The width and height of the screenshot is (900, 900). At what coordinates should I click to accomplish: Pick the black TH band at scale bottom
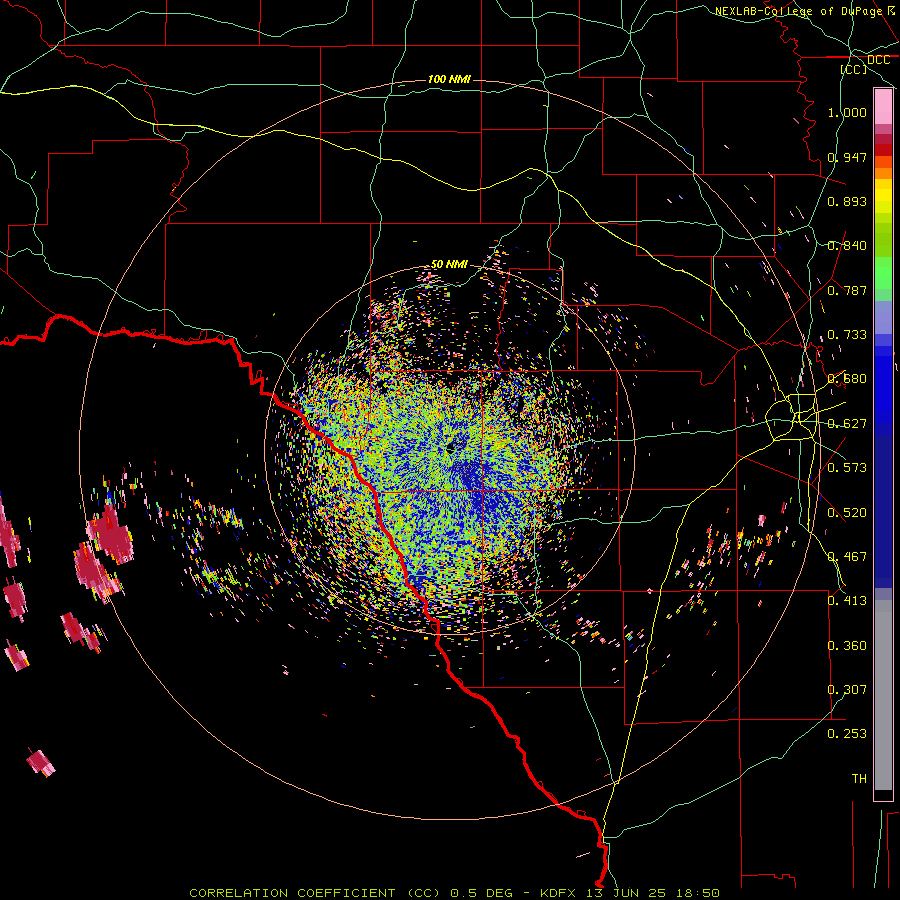point(883,794)
